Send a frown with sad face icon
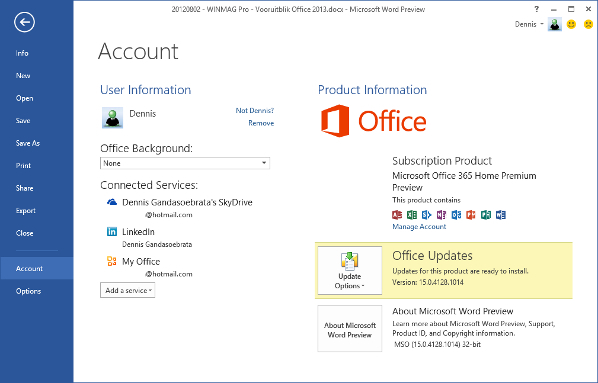 (588, 24)
